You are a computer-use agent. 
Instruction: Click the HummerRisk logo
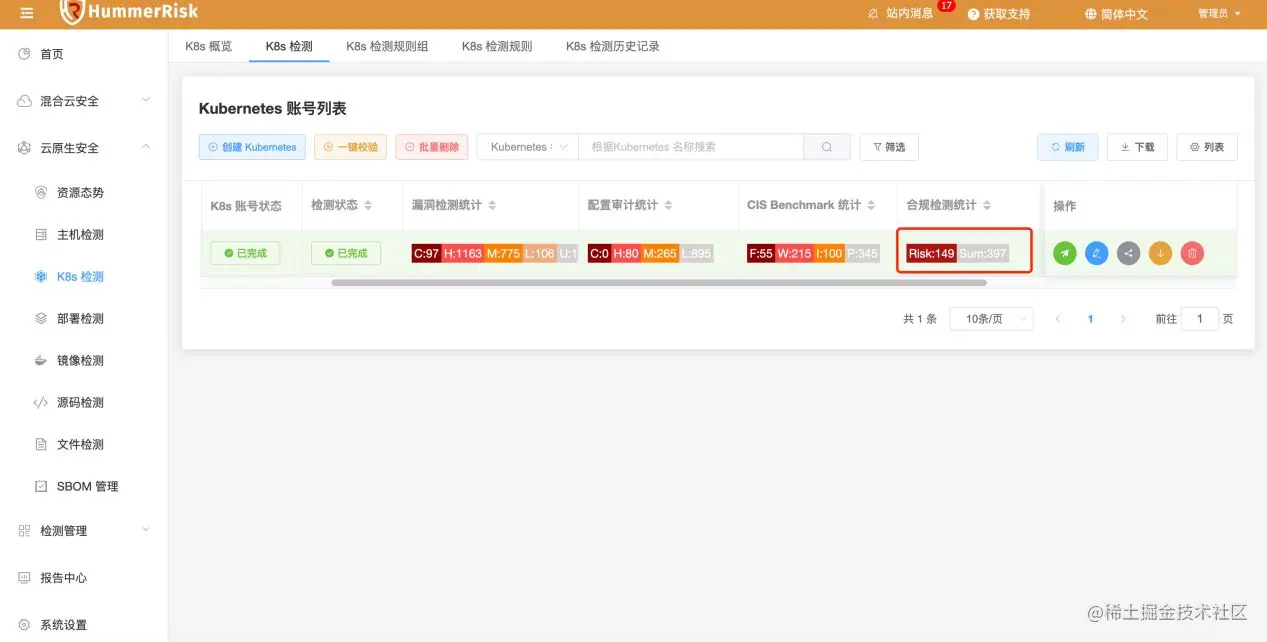point(129,12)
